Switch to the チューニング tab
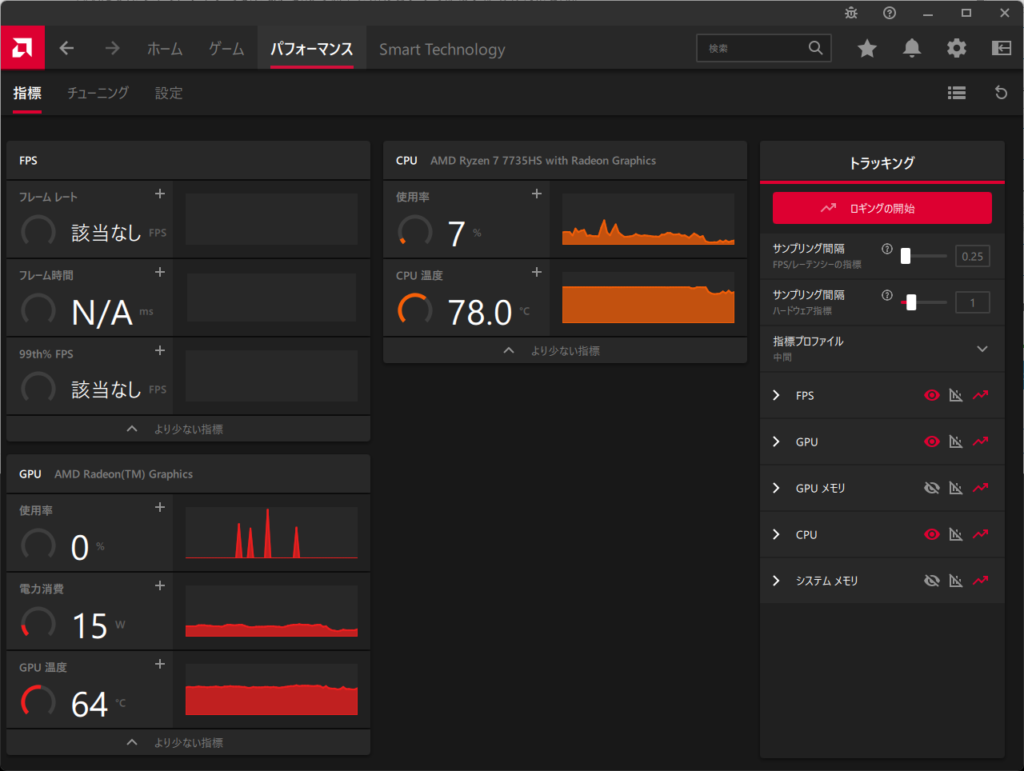The width and height of the screenshot is (1024, 771). (x=98, y=93)
